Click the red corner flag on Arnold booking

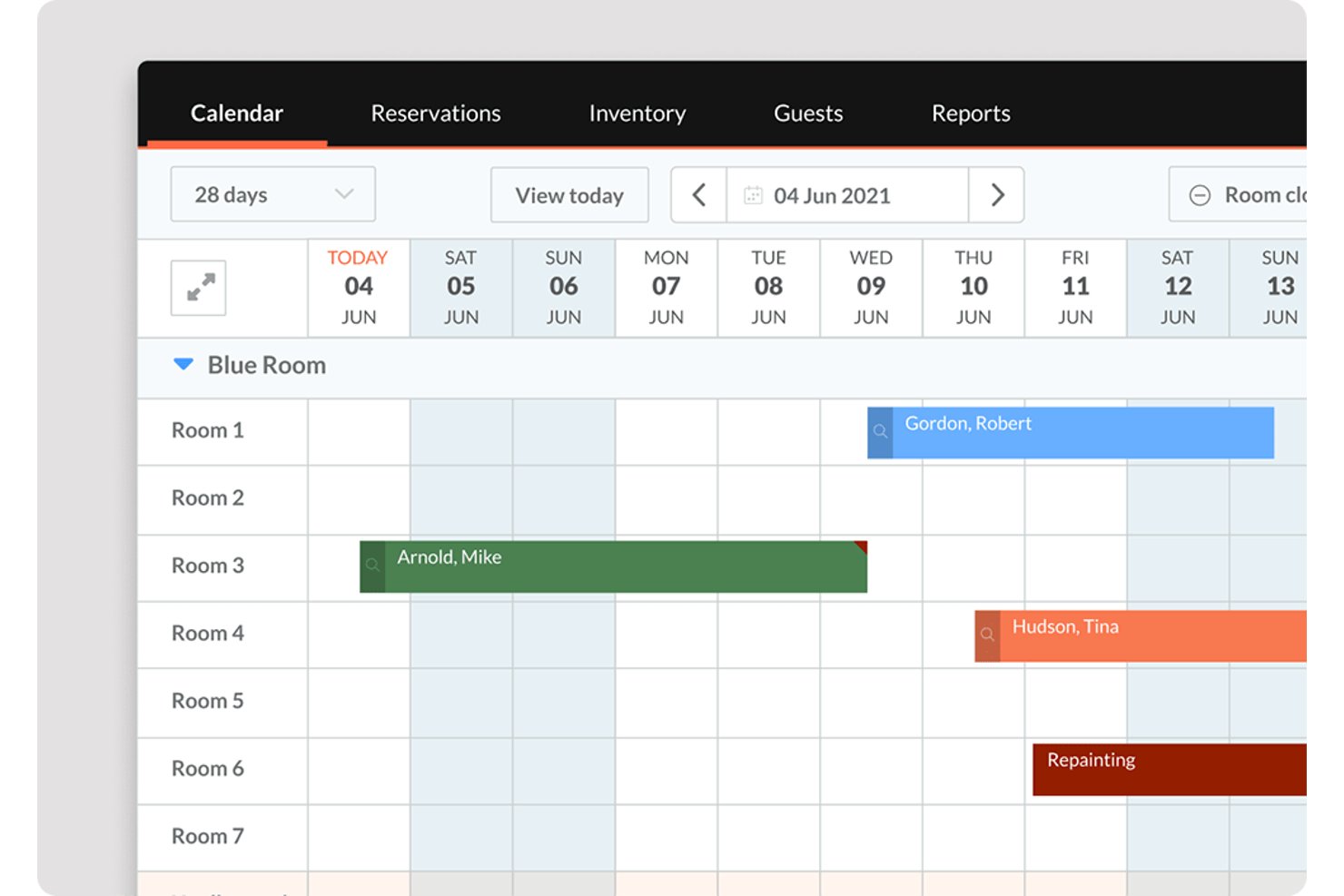pos(861,547)
